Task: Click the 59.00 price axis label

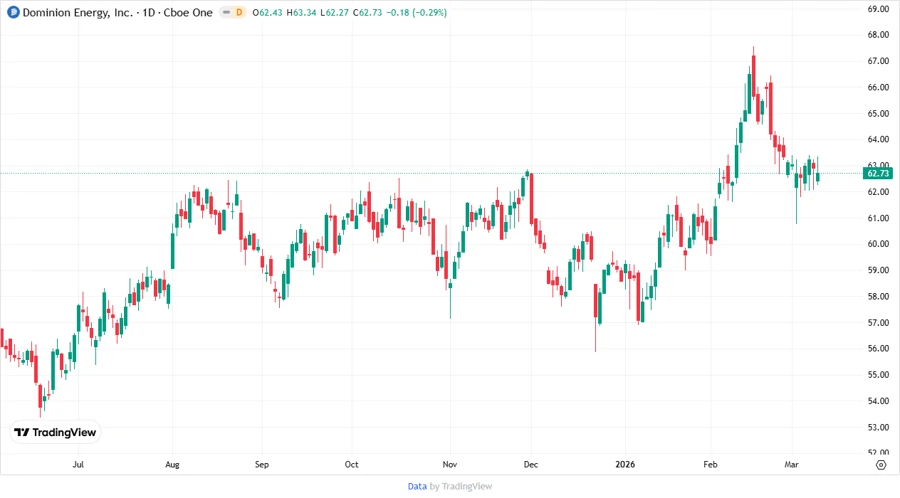Action: 878,270
